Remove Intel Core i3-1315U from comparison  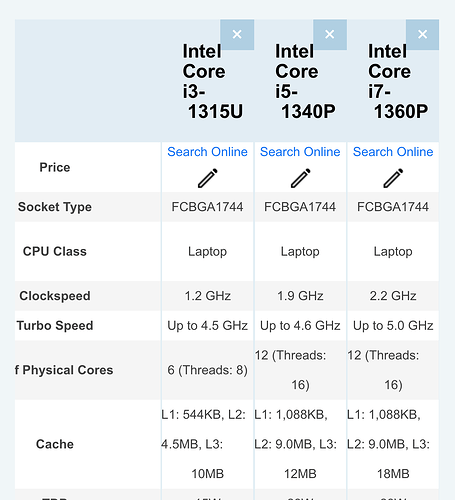237,35
